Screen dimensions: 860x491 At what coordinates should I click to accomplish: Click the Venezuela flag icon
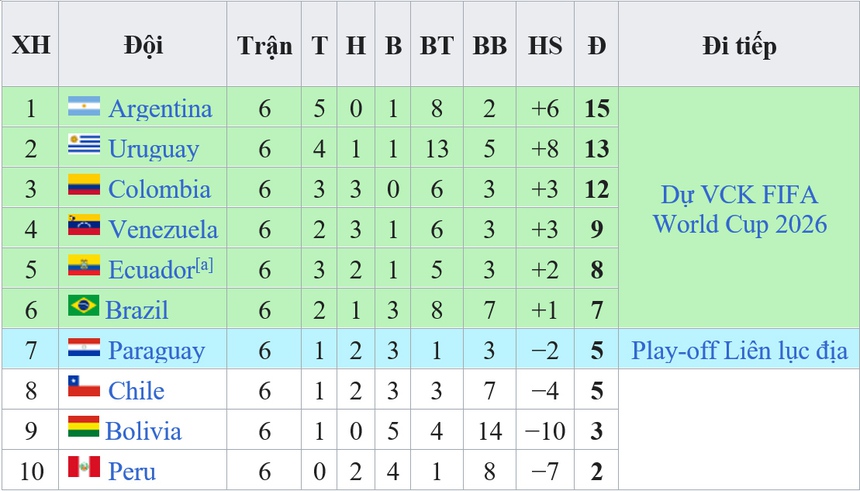pos(84,226)
